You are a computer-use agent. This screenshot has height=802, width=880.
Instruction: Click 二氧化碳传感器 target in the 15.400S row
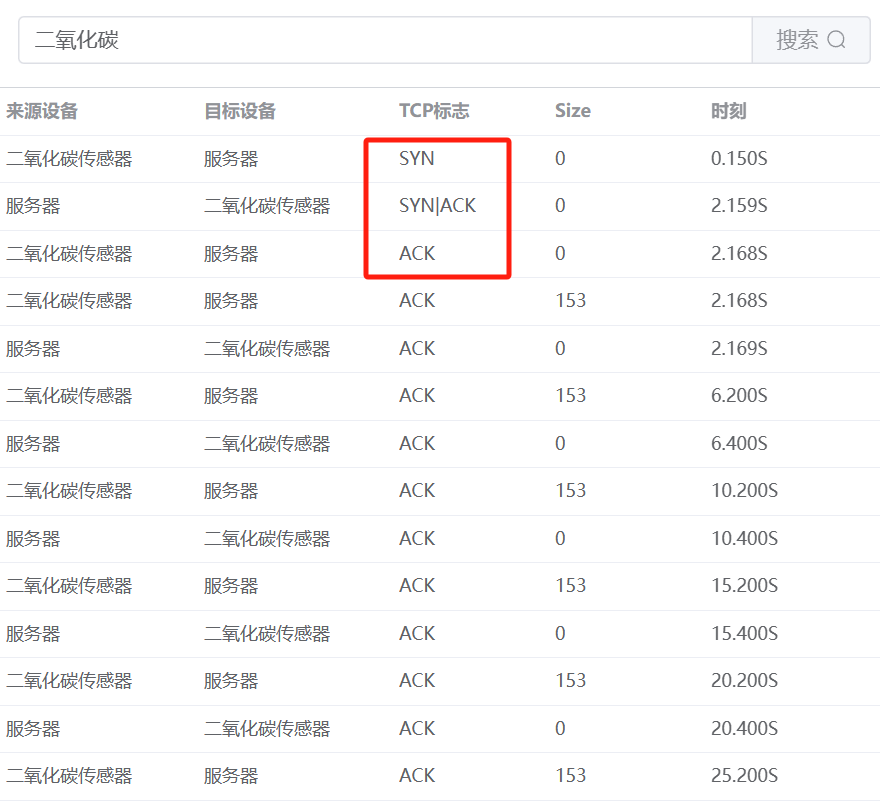point(267,634)
